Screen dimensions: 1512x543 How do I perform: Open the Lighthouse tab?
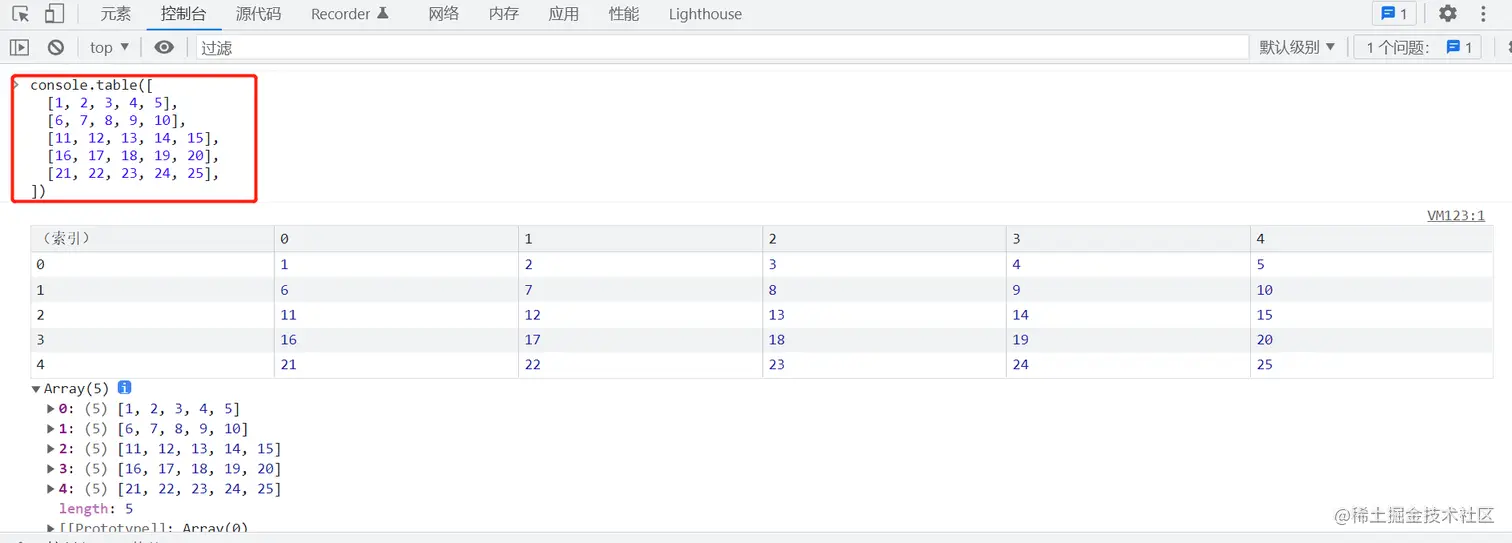click(705, 14)
